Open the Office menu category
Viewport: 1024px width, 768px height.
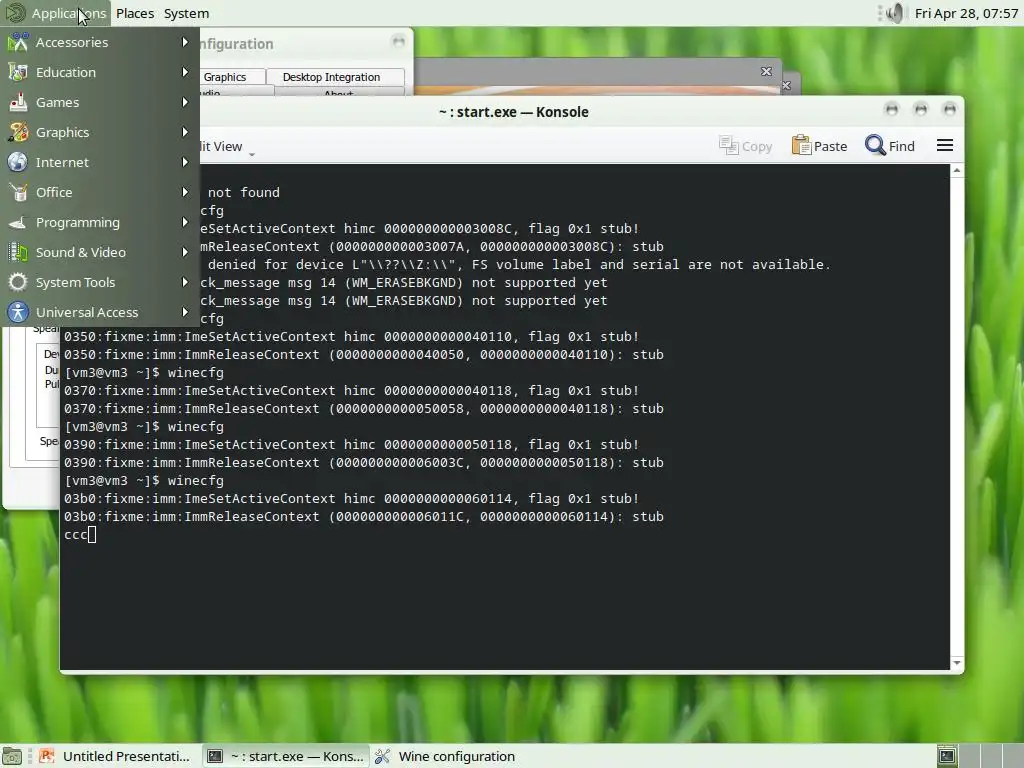coord(100,193)
